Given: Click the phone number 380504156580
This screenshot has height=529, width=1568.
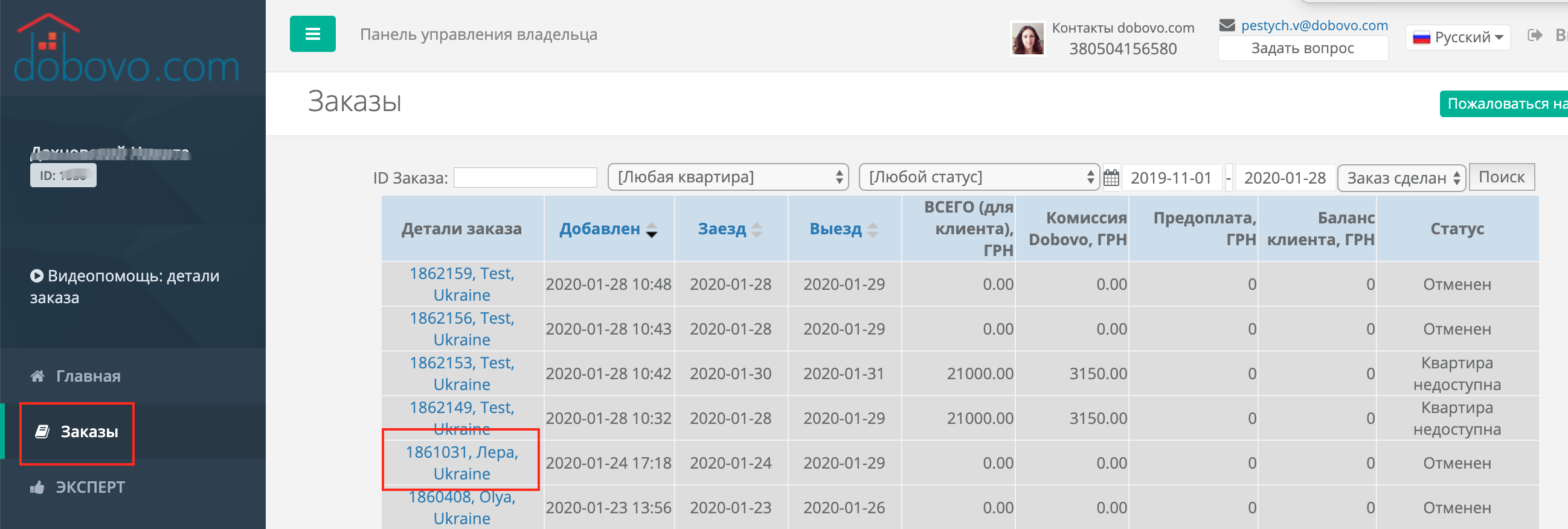Looking at the screenshot, I should click(1123, 49).
